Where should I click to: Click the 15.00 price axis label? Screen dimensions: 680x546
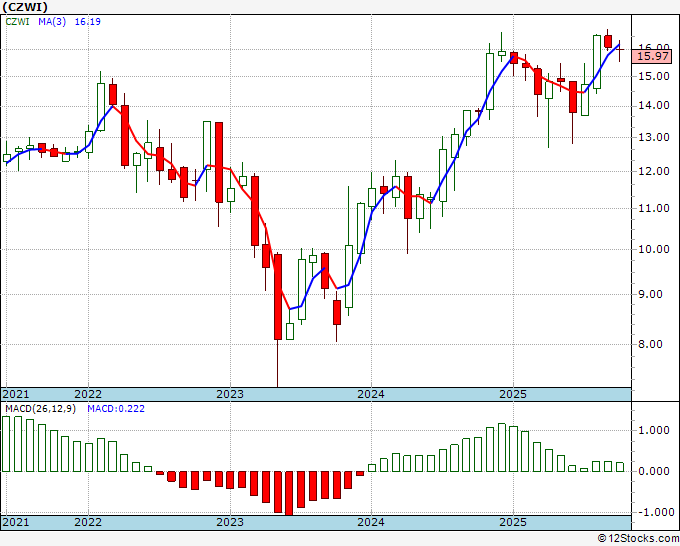tap(654, 76)
